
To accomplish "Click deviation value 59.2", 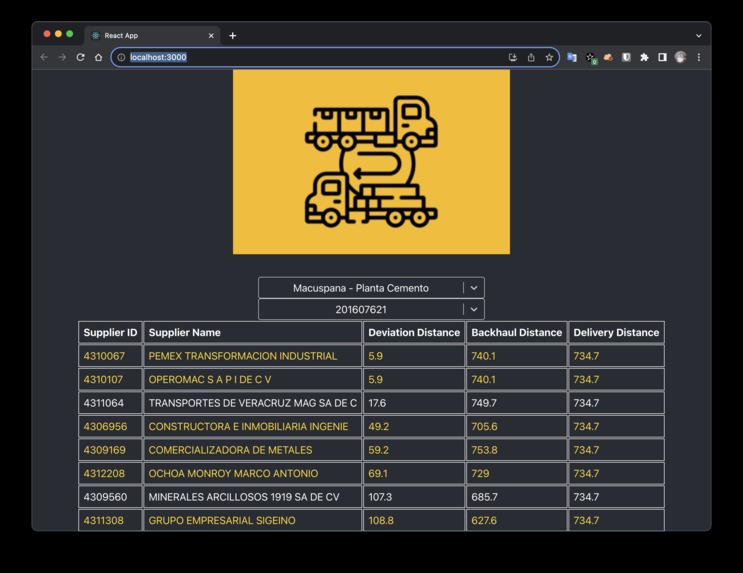I will click(379, 450).
